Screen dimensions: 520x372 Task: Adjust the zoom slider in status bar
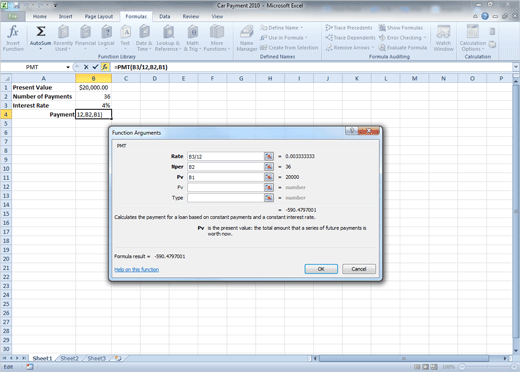coord(487,367)
